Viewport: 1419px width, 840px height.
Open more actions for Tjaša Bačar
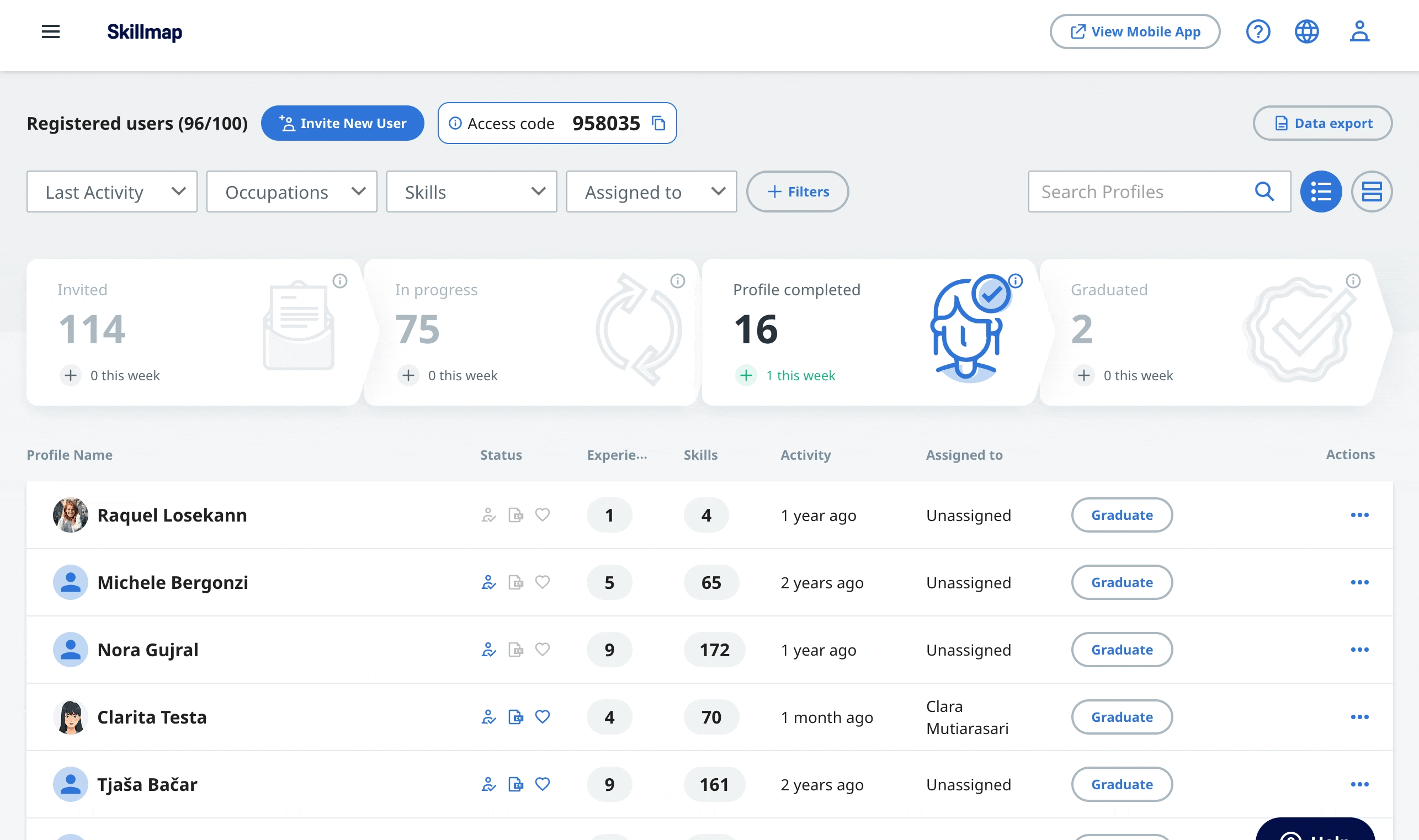[1359, 784]
